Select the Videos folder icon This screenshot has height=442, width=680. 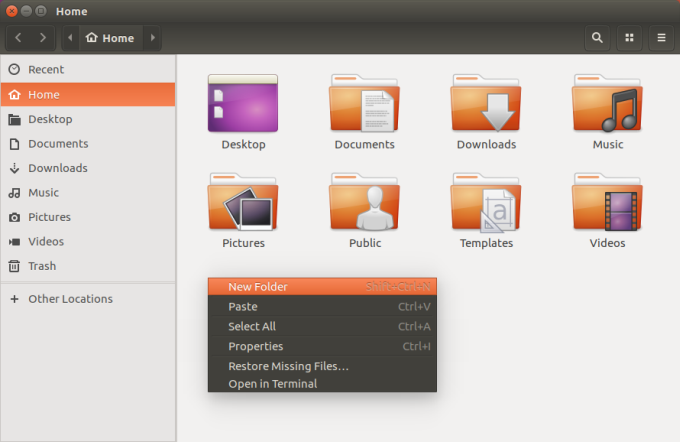click(607, 203)
